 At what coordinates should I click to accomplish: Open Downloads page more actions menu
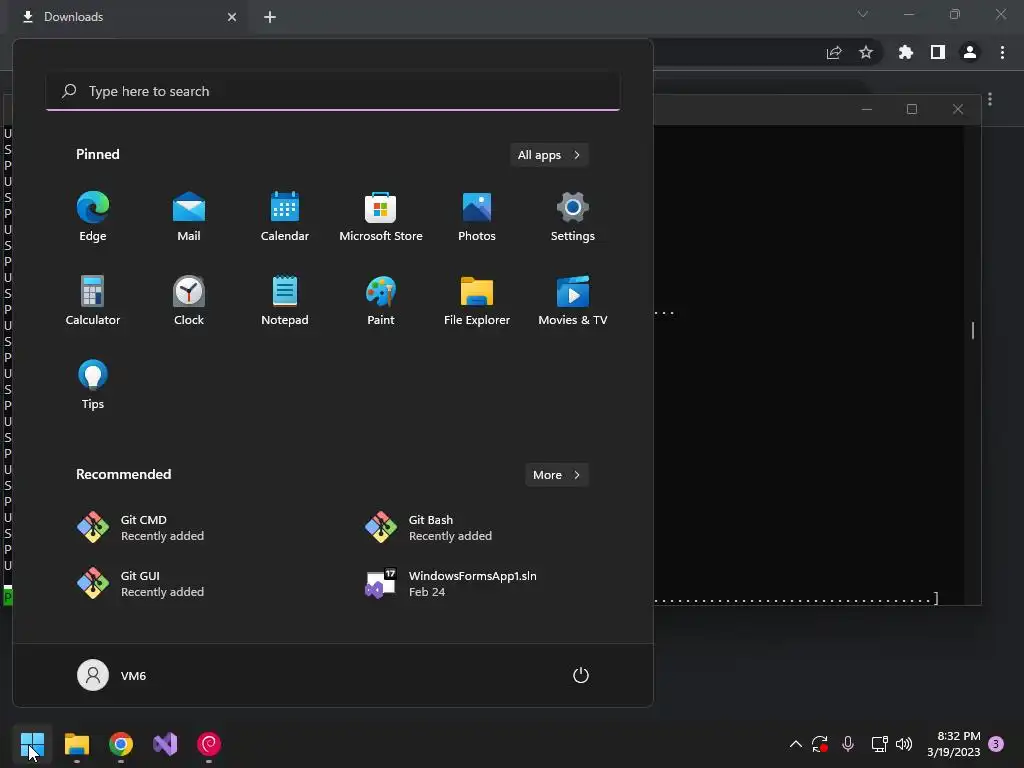(x=991, y=99)
